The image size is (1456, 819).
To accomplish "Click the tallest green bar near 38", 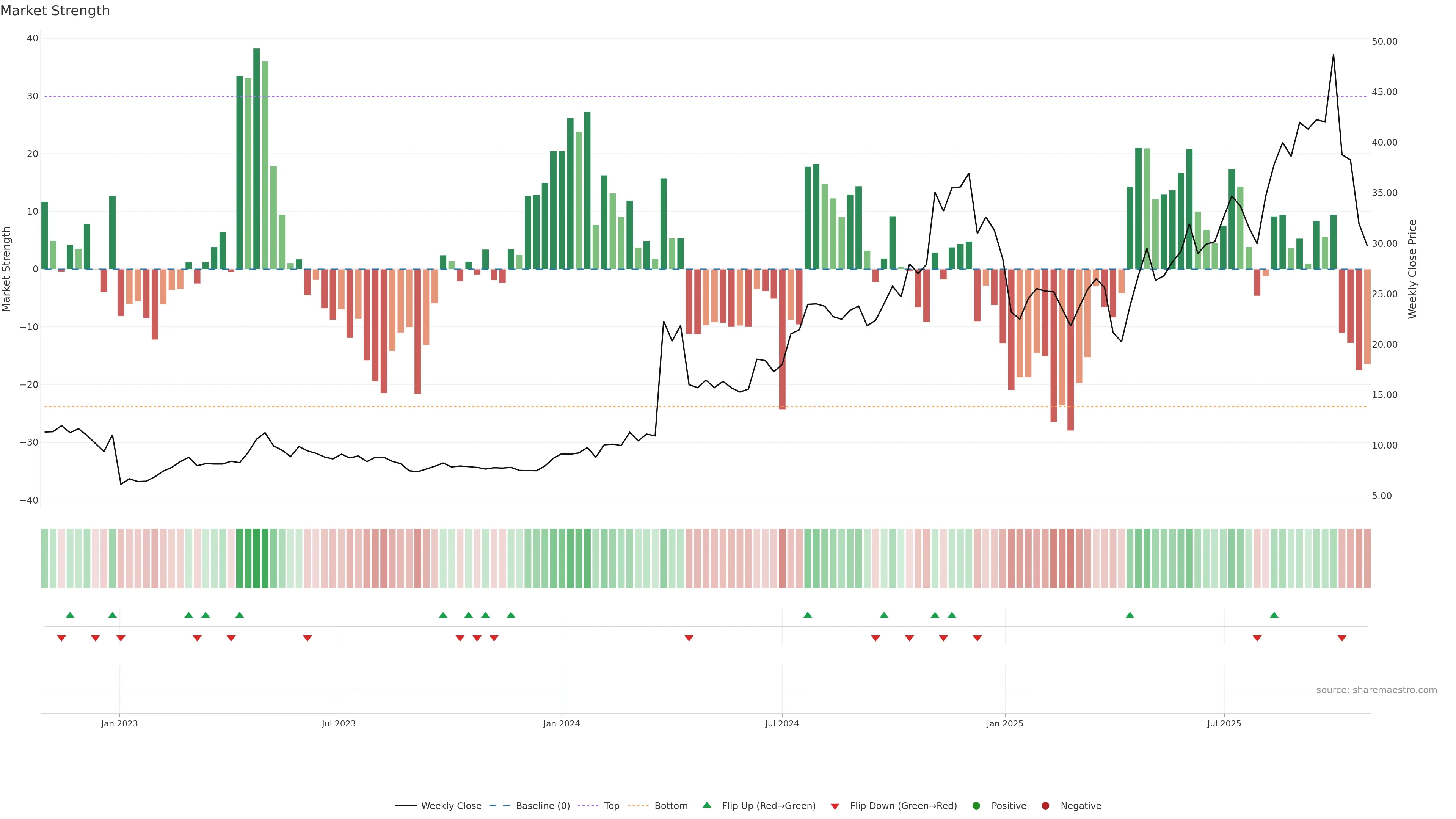I will [257, 158].
